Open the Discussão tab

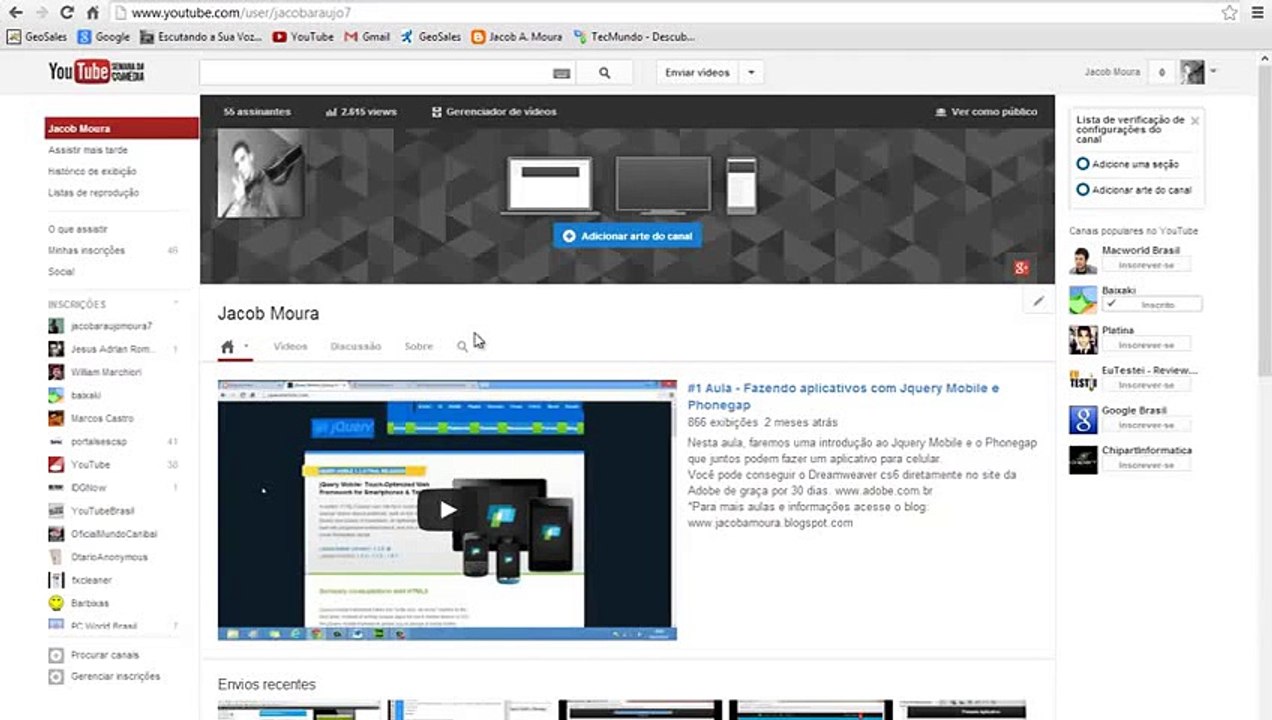(x=355, y=347)
